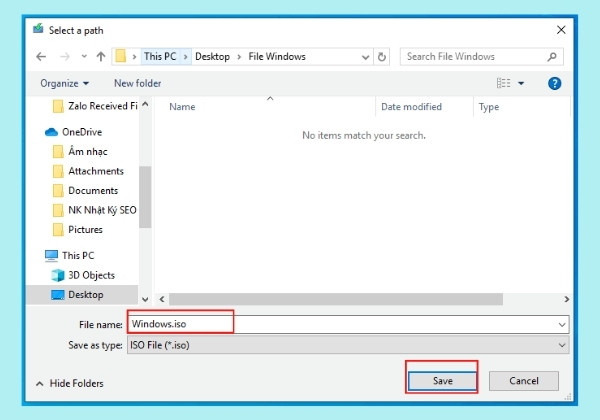Click the folder icon in address bar
The width and height of the screenshot is (600, 420).
(x=121, y=56)
